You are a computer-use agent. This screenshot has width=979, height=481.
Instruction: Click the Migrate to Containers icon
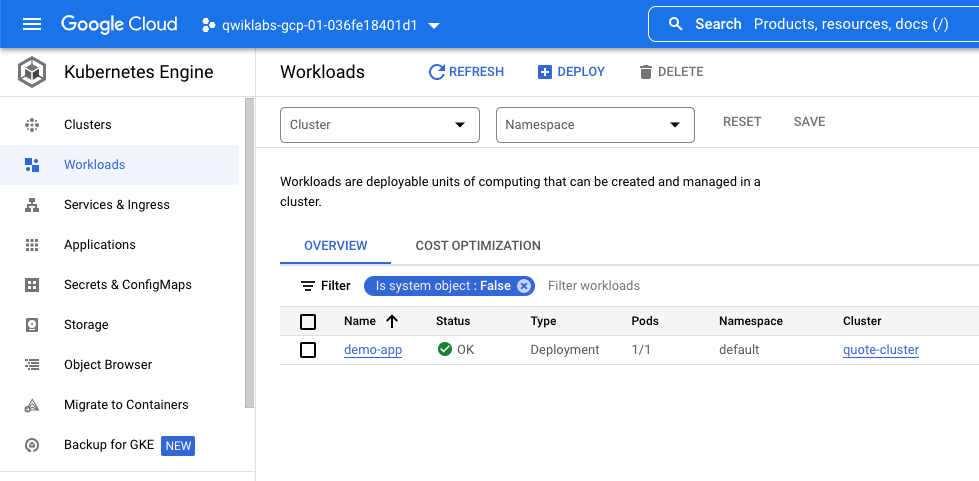pos(32,405)
